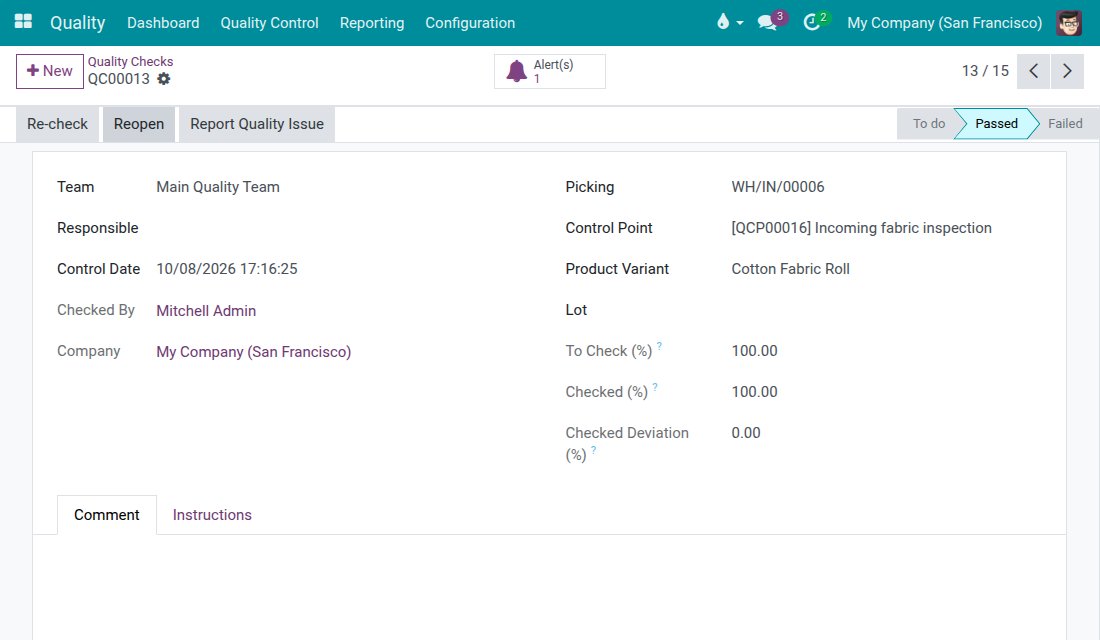Select the Failed status stage

click(x=1064, y=124)
